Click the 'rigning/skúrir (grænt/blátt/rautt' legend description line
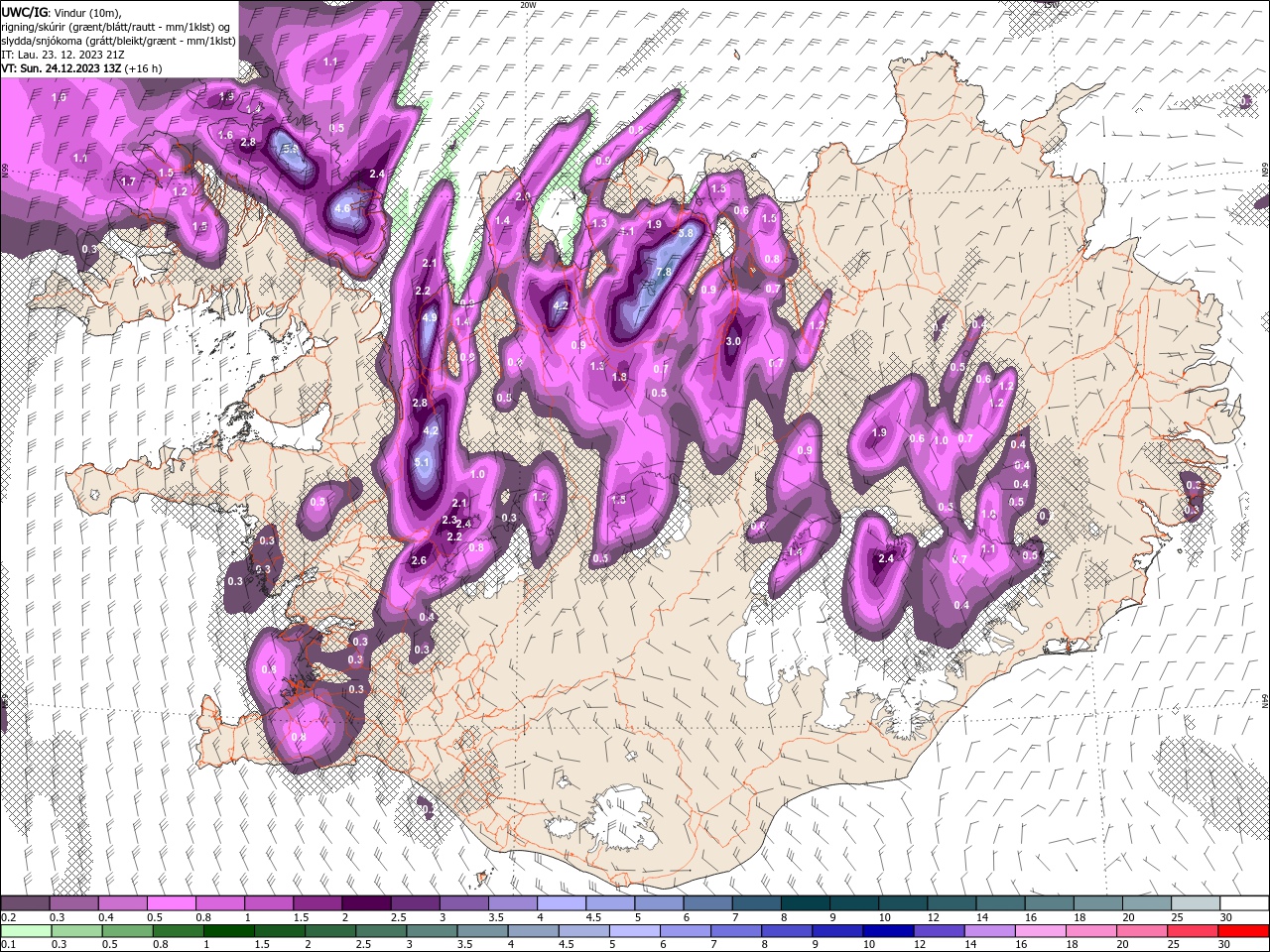Viewport: 1270px width, 952px height. pos(116,26)
